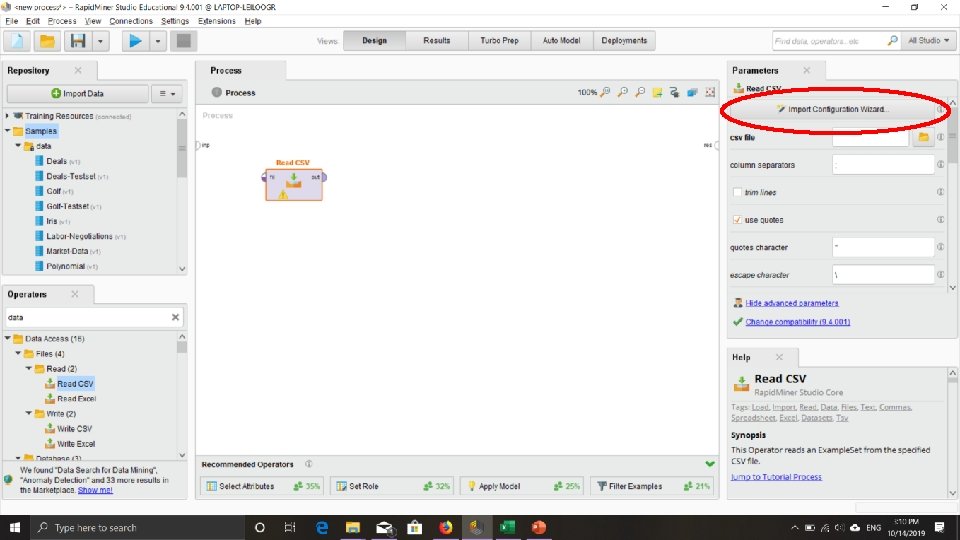Click the New Process icon
Viewport: 960px width, 540px height.
pyautogui.click(x=17, y=41)
